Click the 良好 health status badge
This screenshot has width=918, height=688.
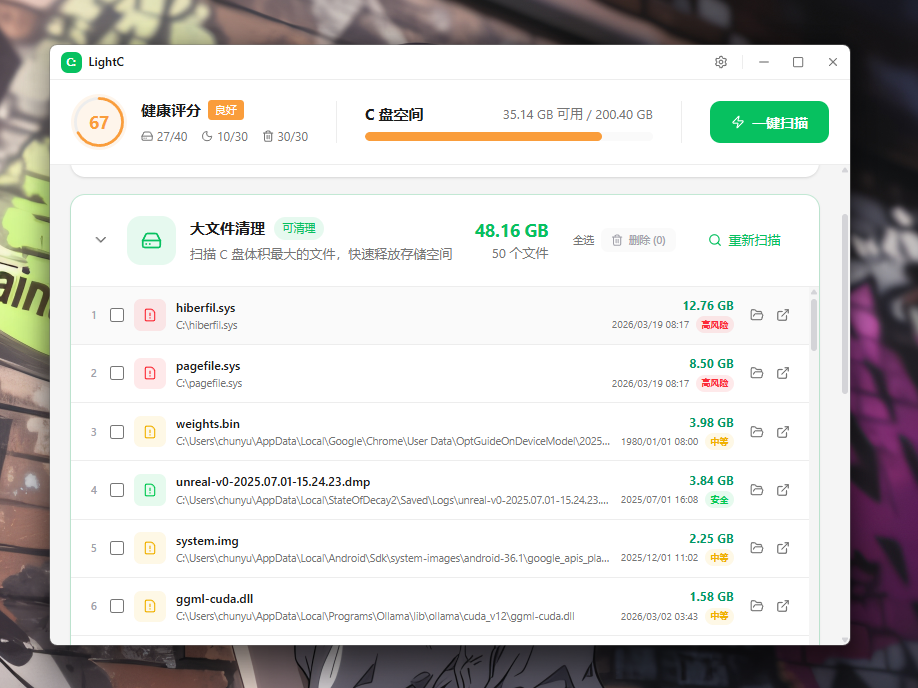[226, 110]
